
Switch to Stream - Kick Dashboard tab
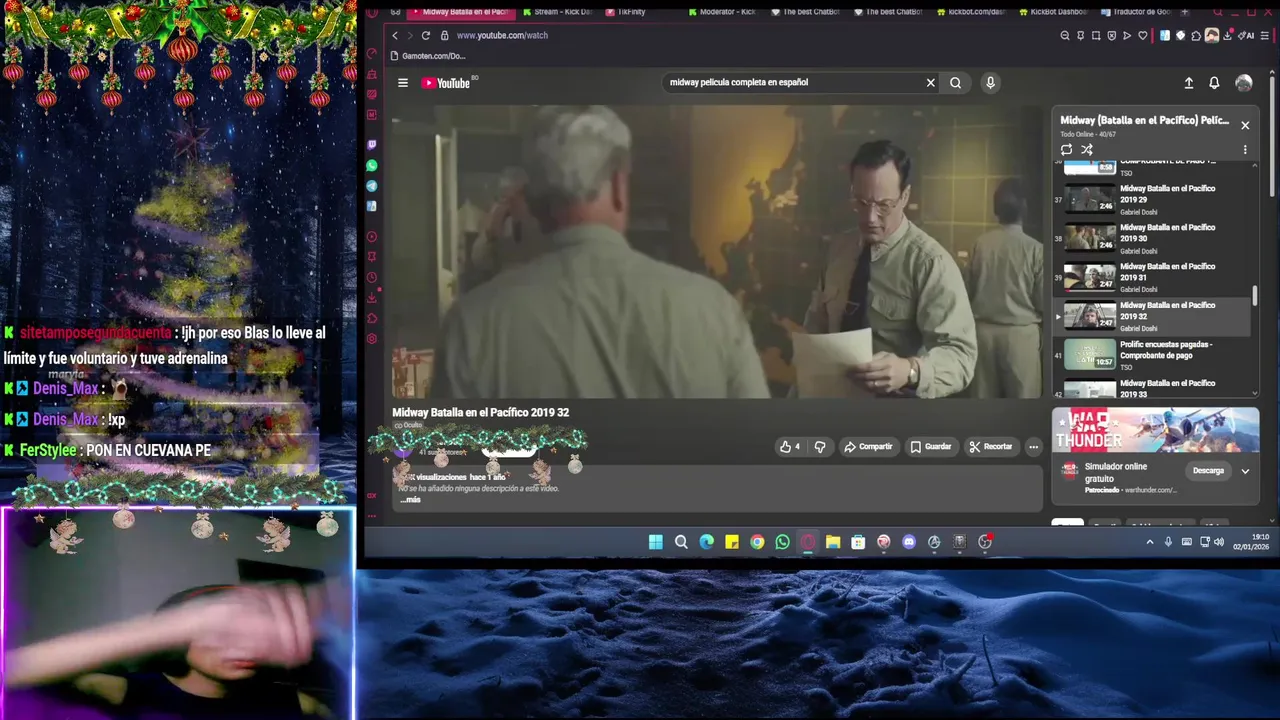pos(556,12)
